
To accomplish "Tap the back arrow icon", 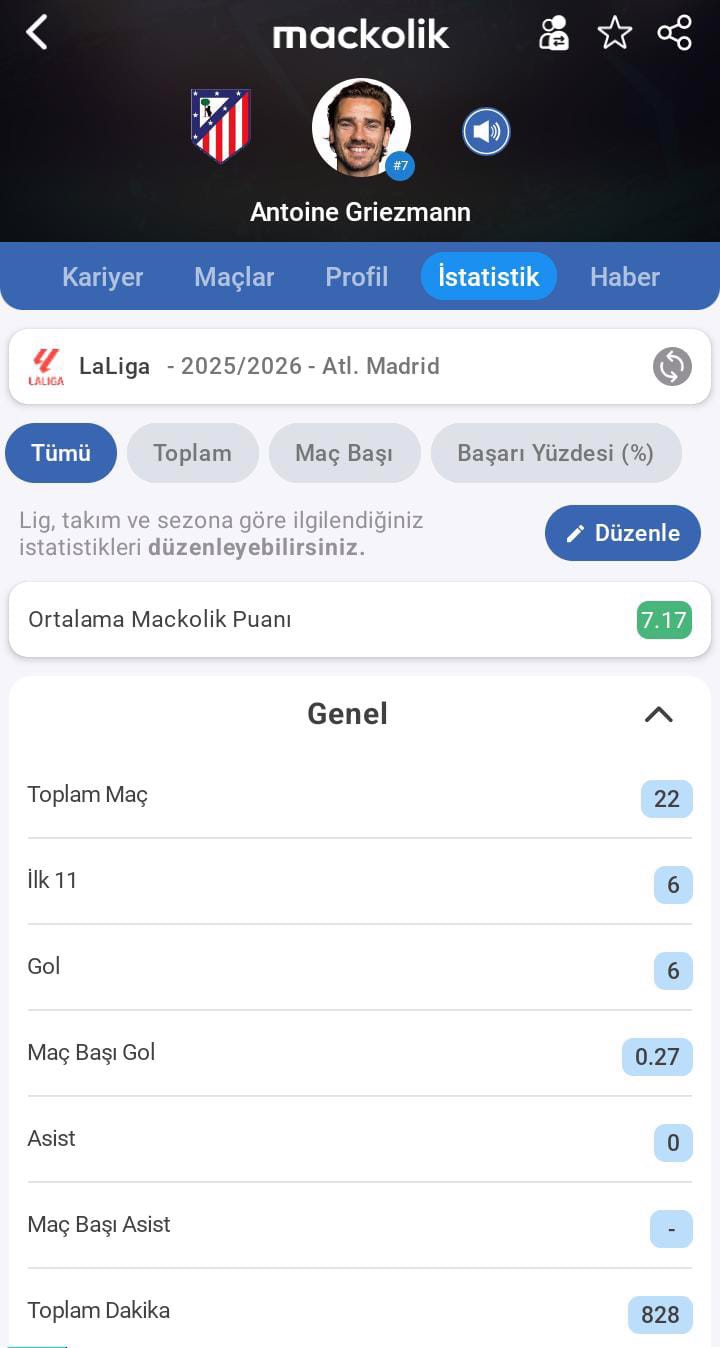I will coord(37,33).
